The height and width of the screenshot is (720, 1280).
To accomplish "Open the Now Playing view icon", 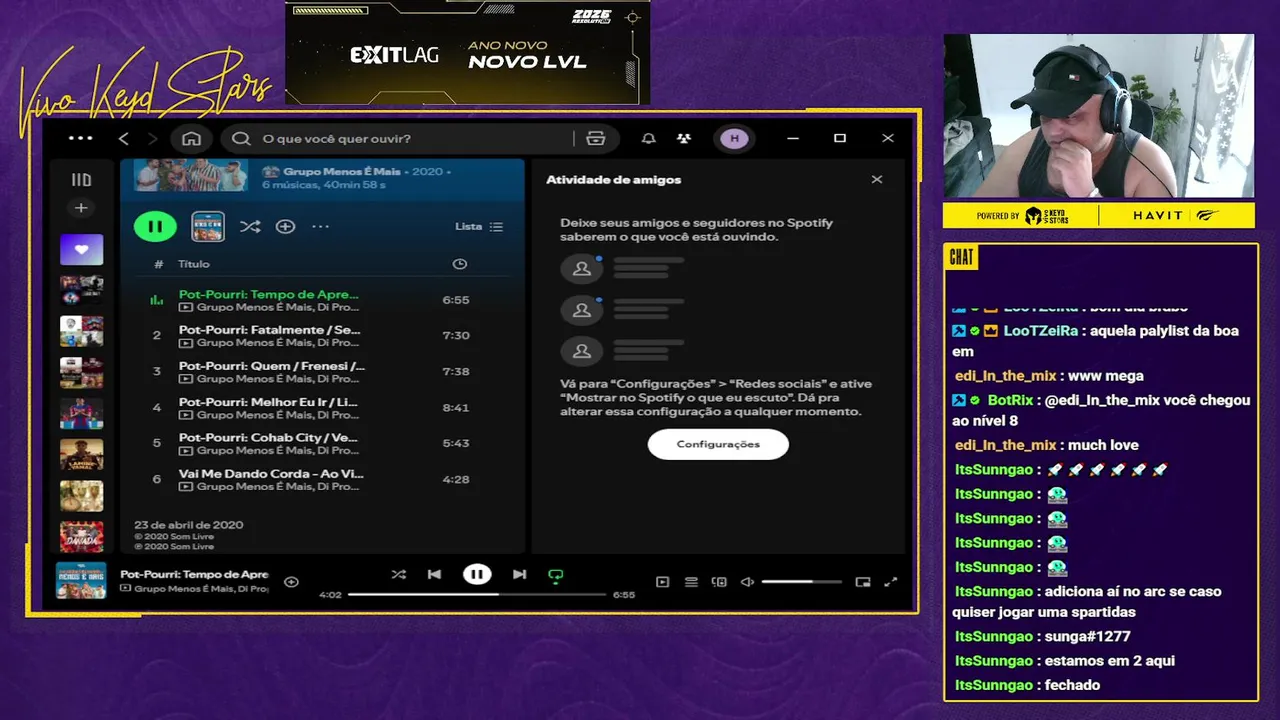I will [x=662, y=582].
